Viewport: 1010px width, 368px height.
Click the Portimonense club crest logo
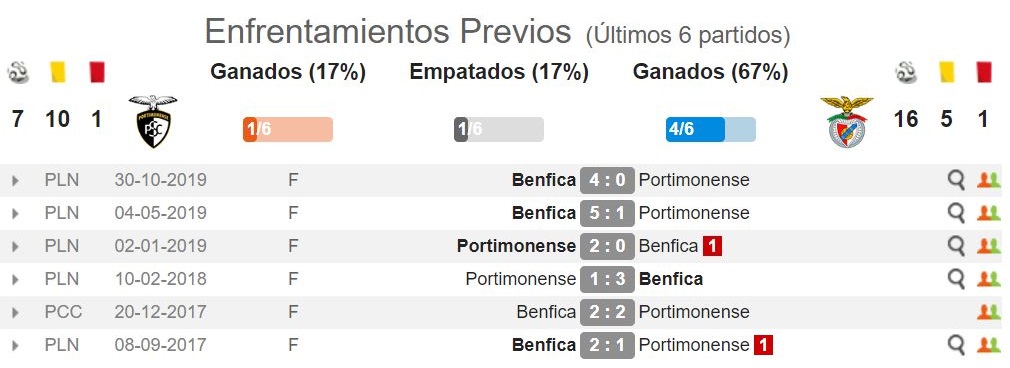tap(153, 121)
